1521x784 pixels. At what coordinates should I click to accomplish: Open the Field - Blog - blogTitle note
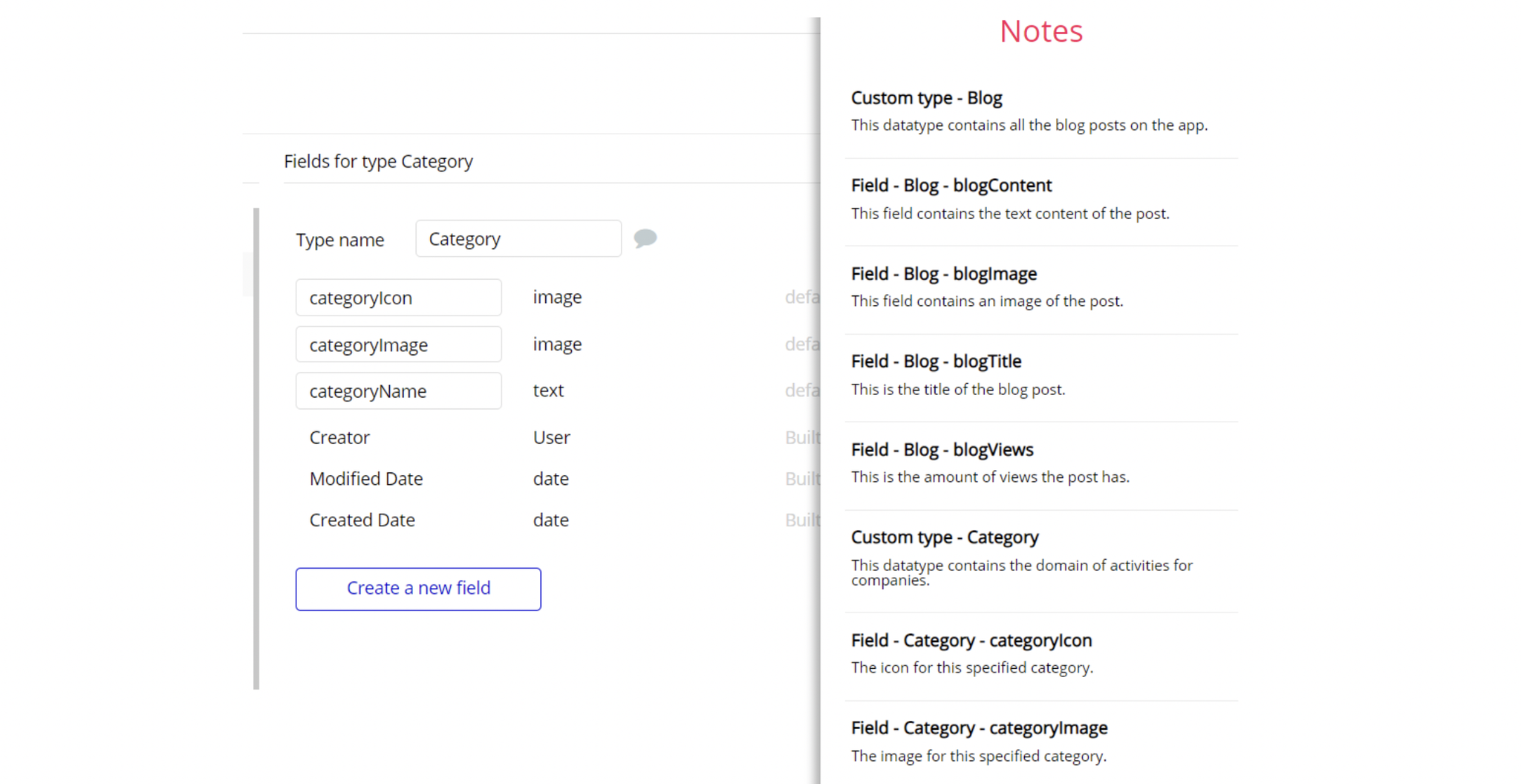coord(936,362)
